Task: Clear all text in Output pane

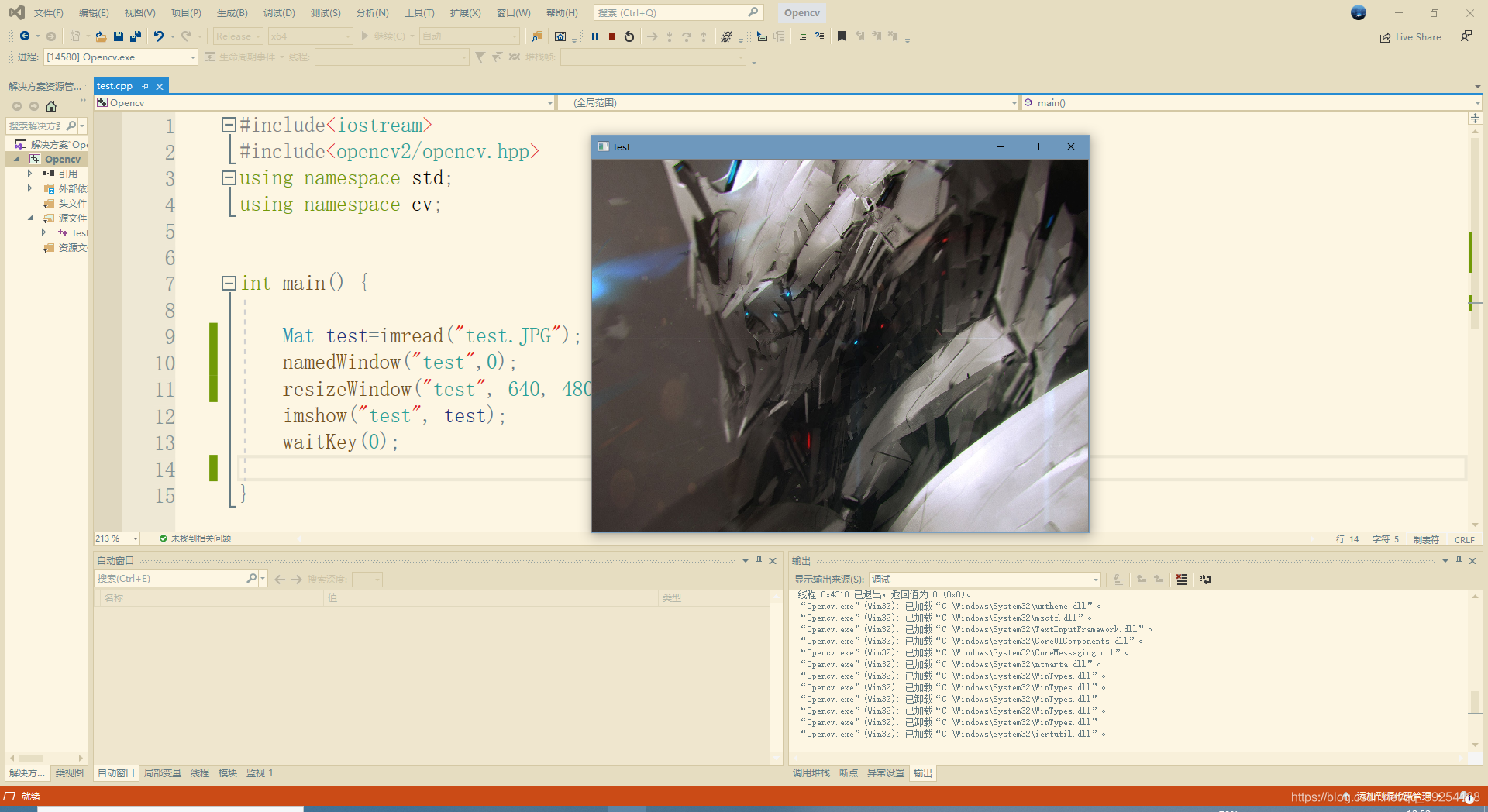Action: pos(1181,580)
